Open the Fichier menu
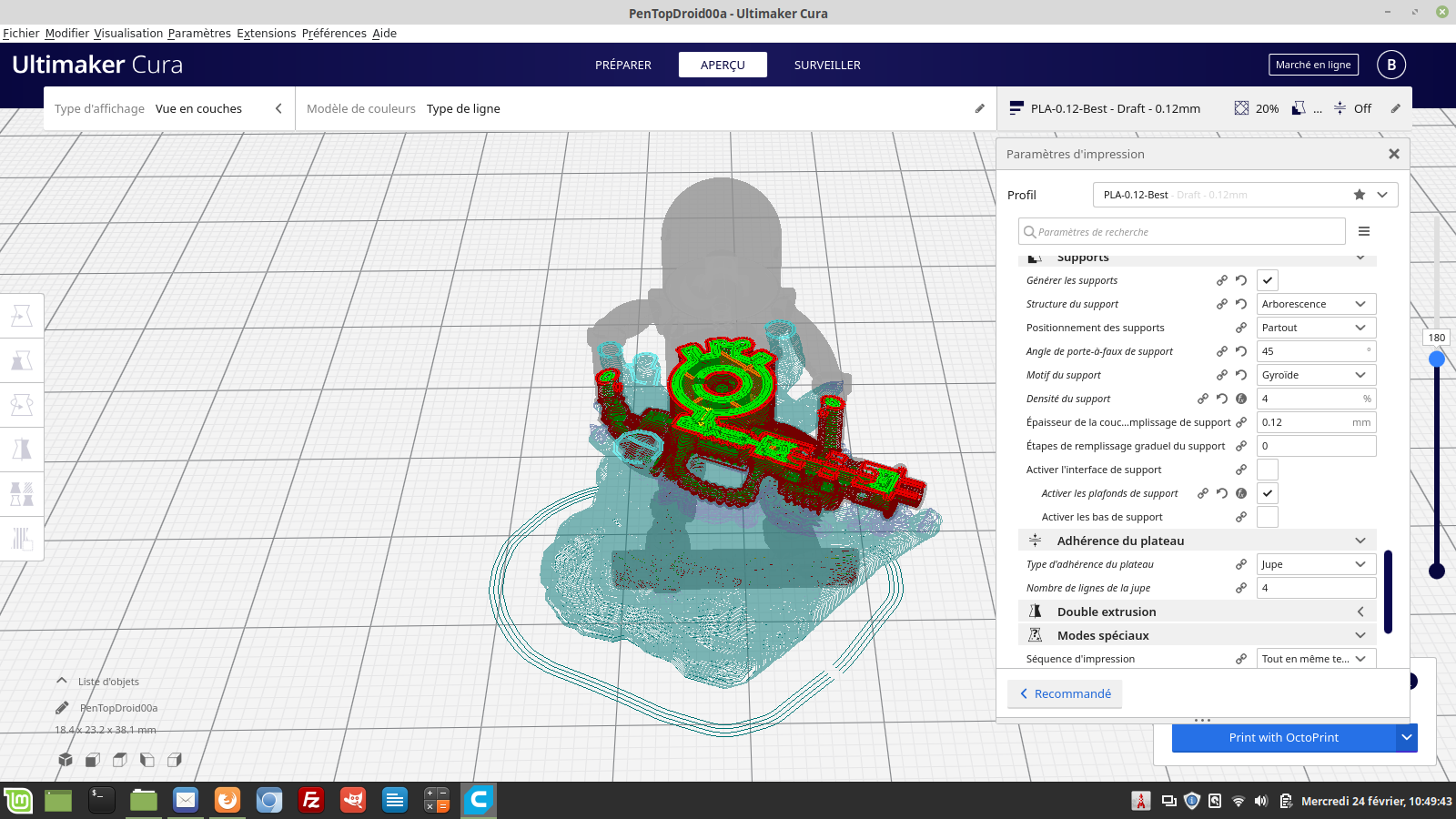The image size is (1456, 819). coord(21,34)
